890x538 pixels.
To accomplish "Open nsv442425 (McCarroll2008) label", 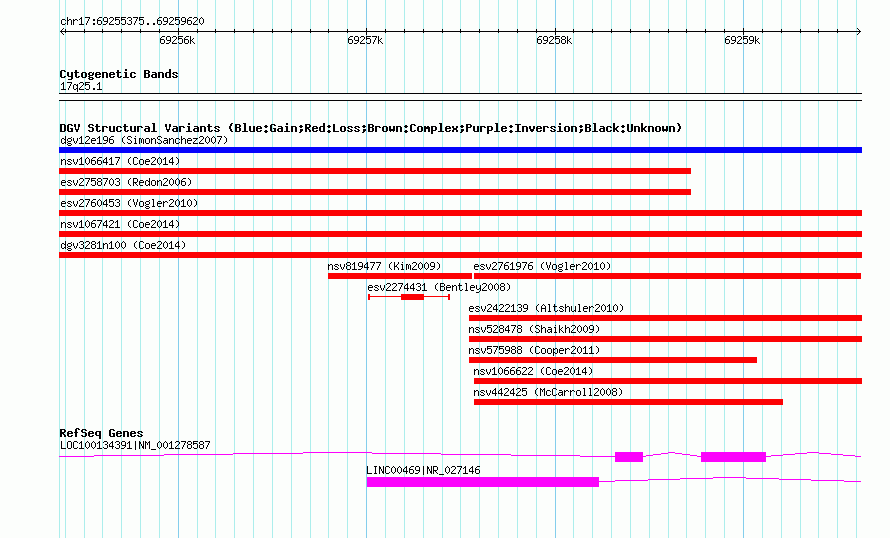I will (x=548, y=392).
